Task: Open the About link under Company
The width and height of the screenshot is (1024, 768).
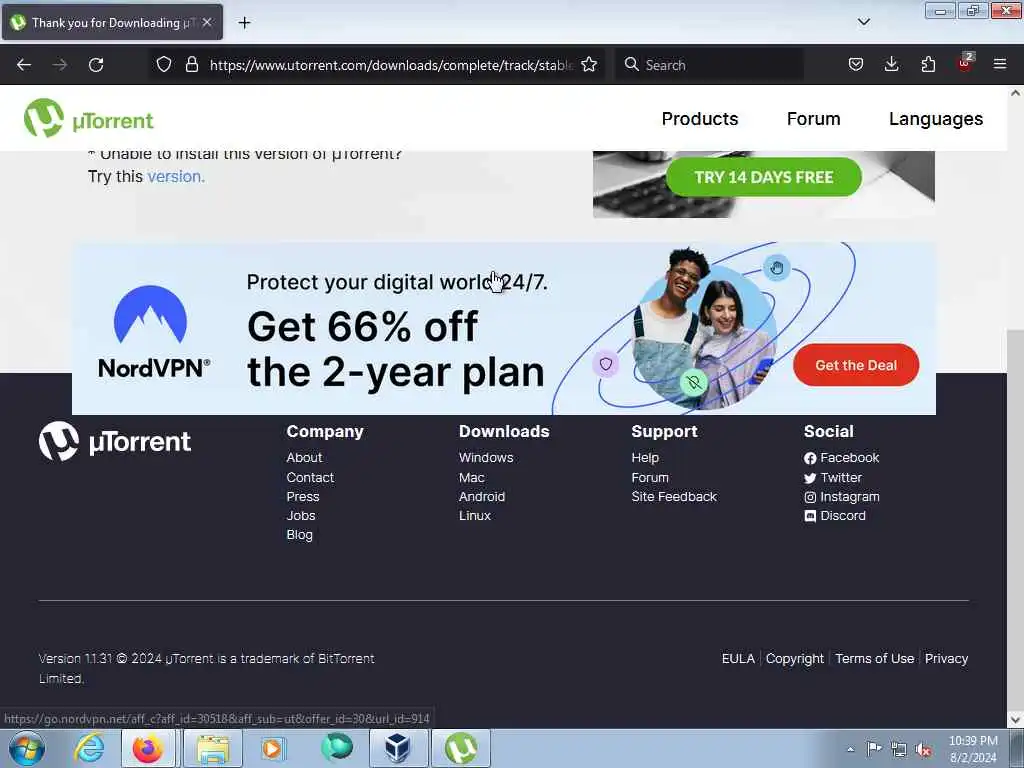Action: 304,458
